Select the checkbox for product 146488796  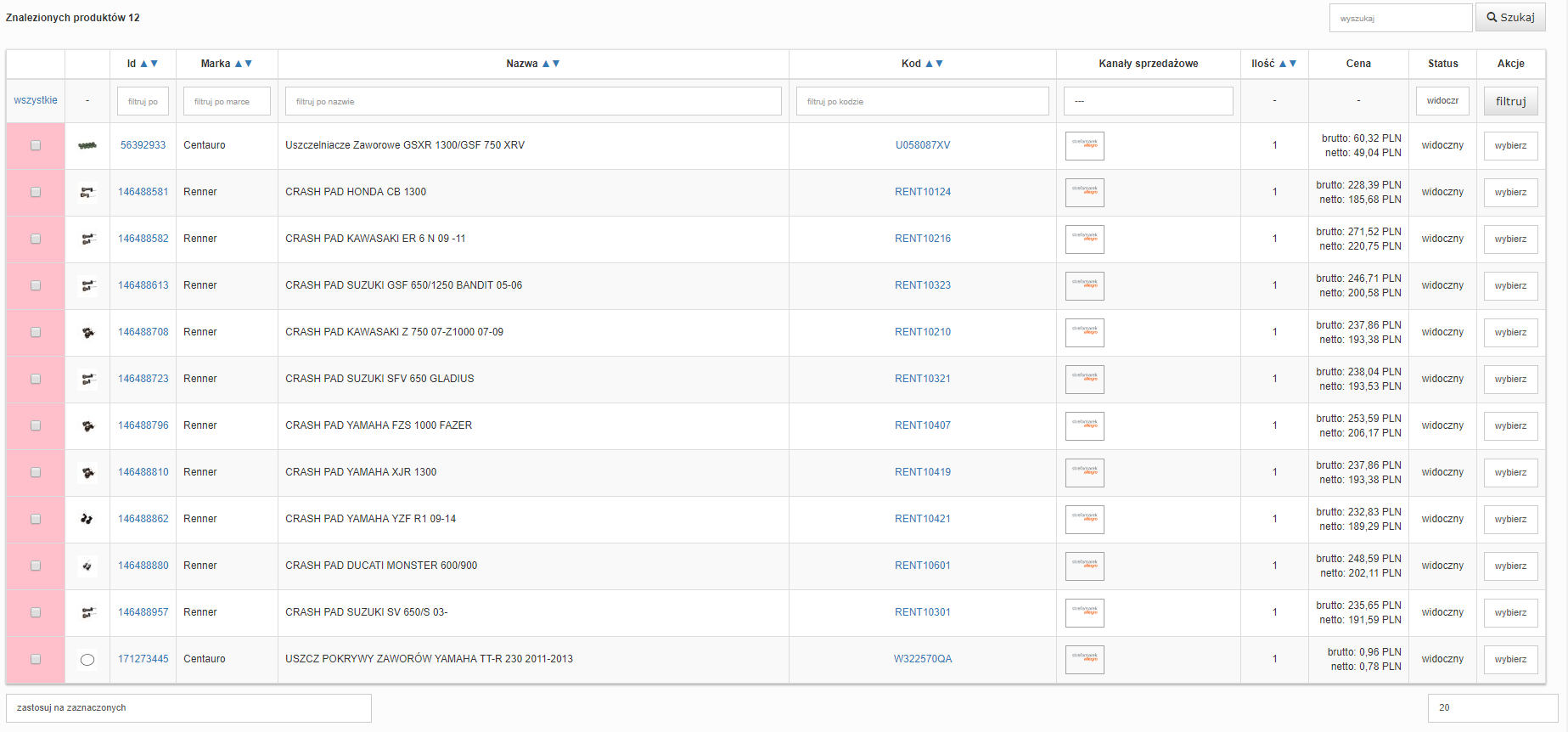(x=36, y=426)
